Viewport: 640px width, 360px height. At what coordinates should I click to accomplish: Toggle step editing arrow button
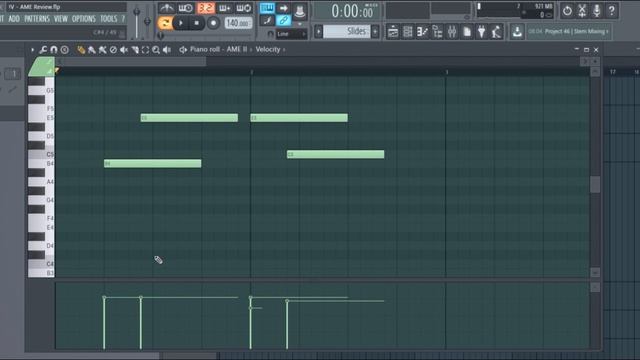[283, 8]
